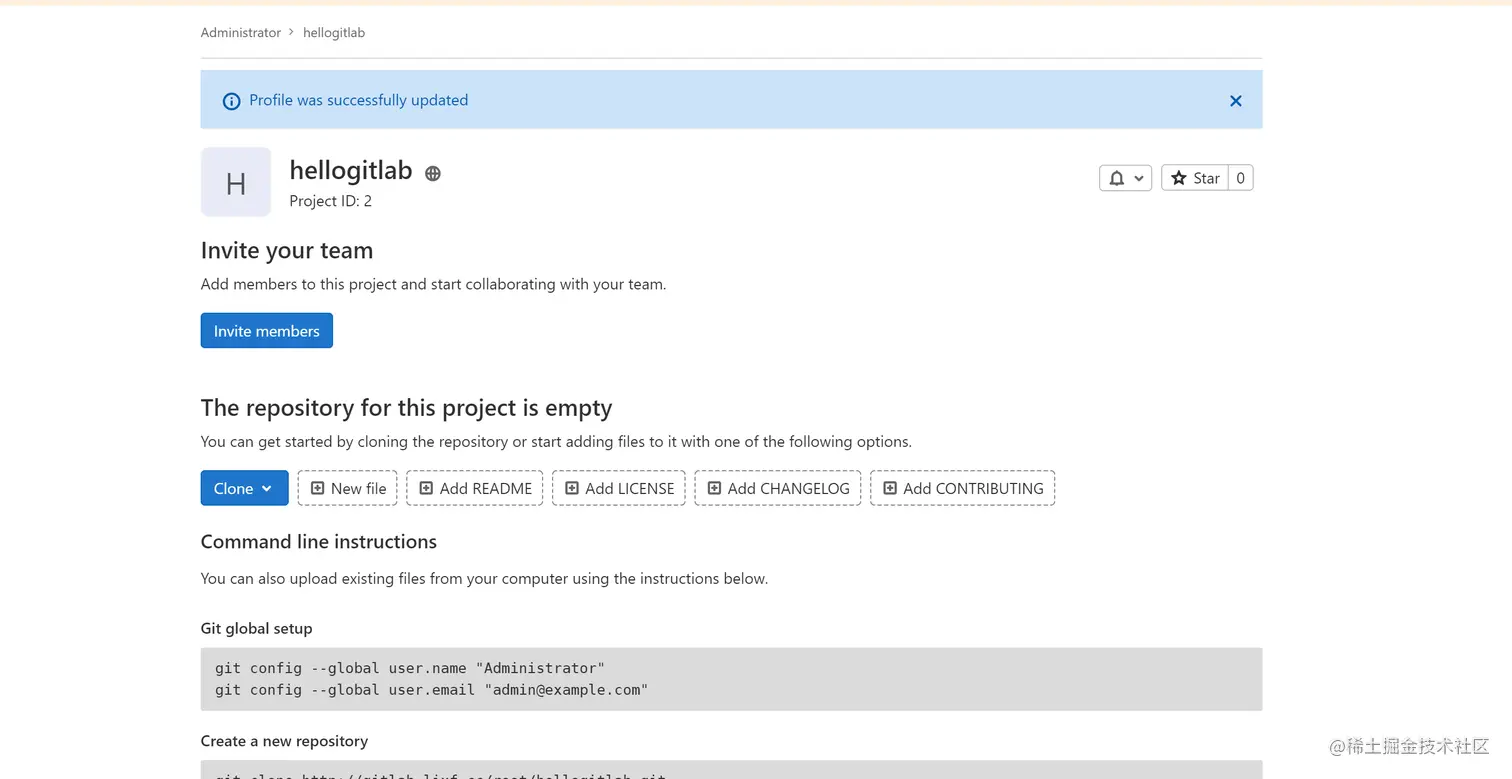Star the hellogitlab project

pos(1195,178)
